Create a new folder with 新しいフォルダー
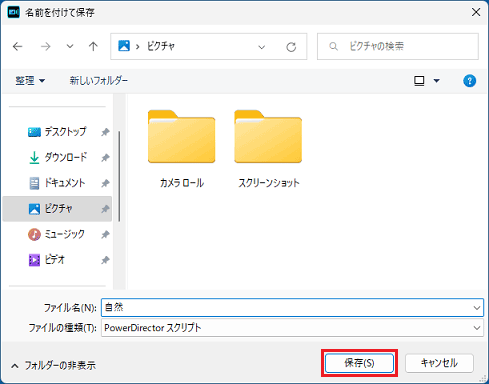 (x=99, y=81)
